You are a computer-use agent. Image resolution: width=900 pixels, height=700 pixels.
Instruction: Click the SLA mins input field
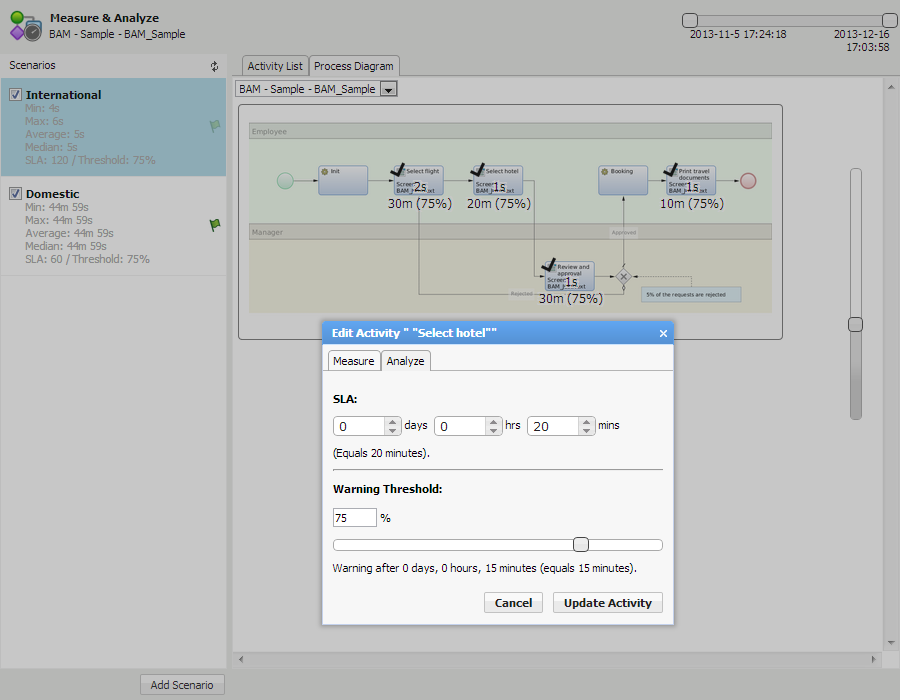(553, 426)
